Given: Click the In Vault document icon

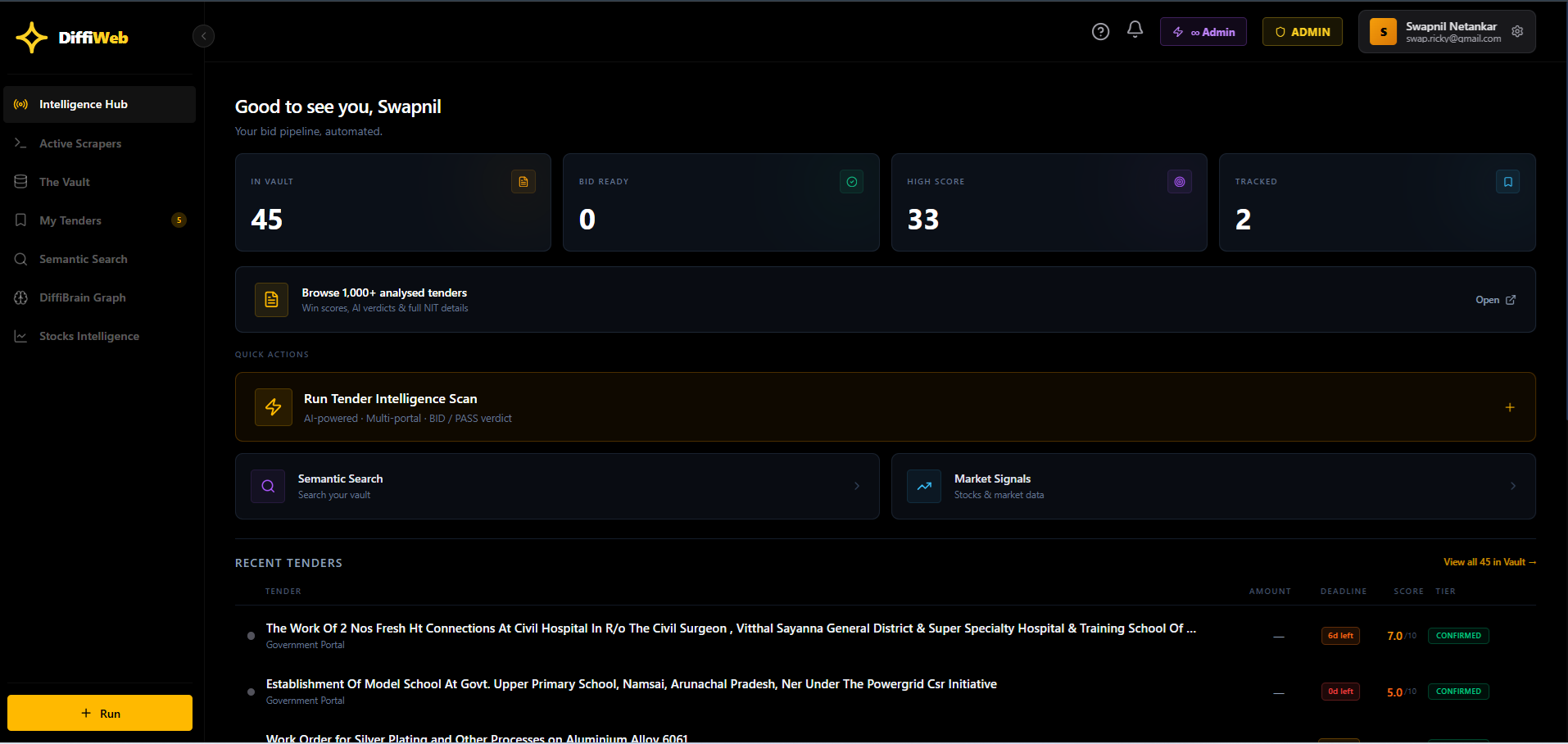Looking at the screenshot, I should coord(523,182).
